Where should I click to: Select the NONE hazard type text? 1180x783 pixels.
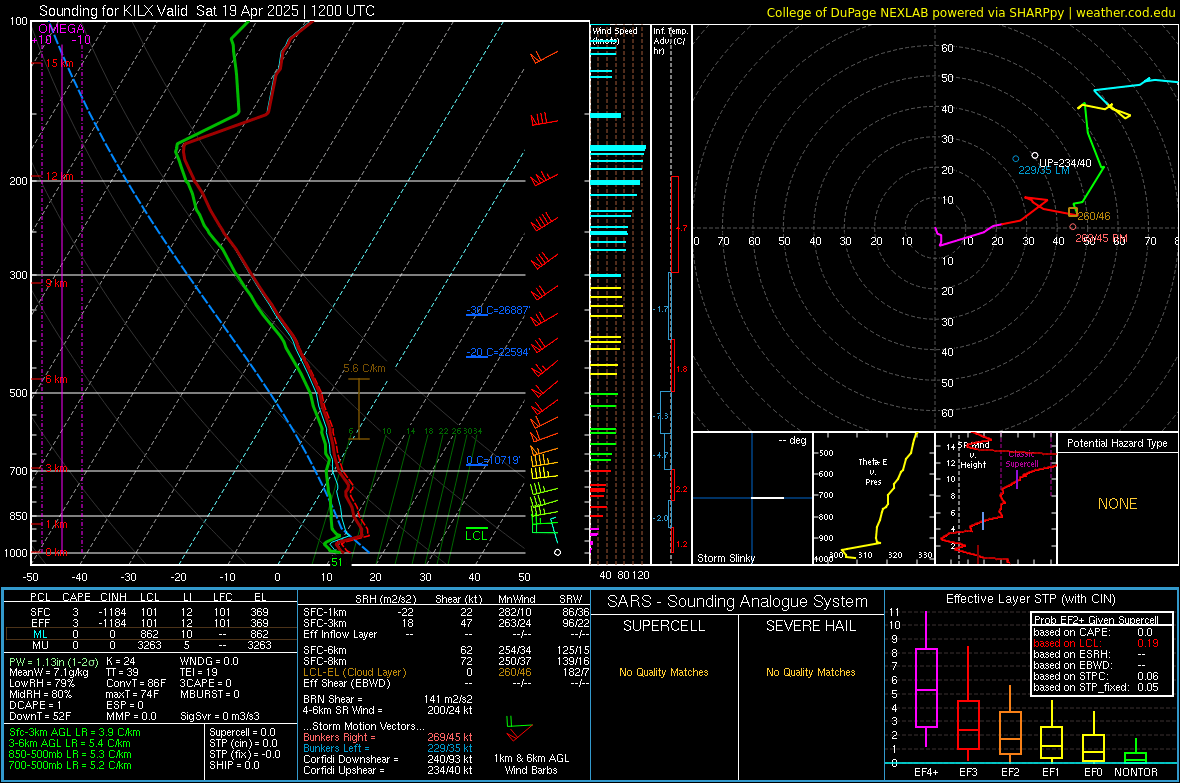[x=1117, y=504]
